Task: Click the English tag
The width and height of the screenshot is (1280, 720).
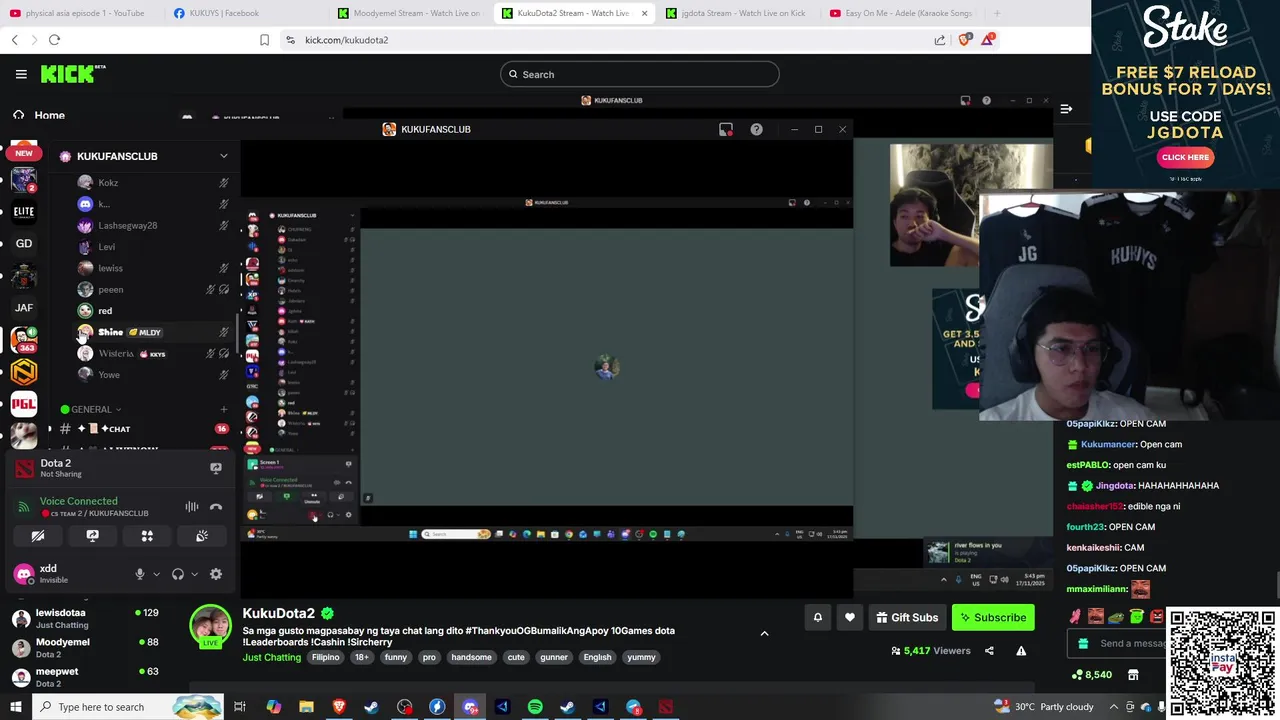Action: pos(597,657)
